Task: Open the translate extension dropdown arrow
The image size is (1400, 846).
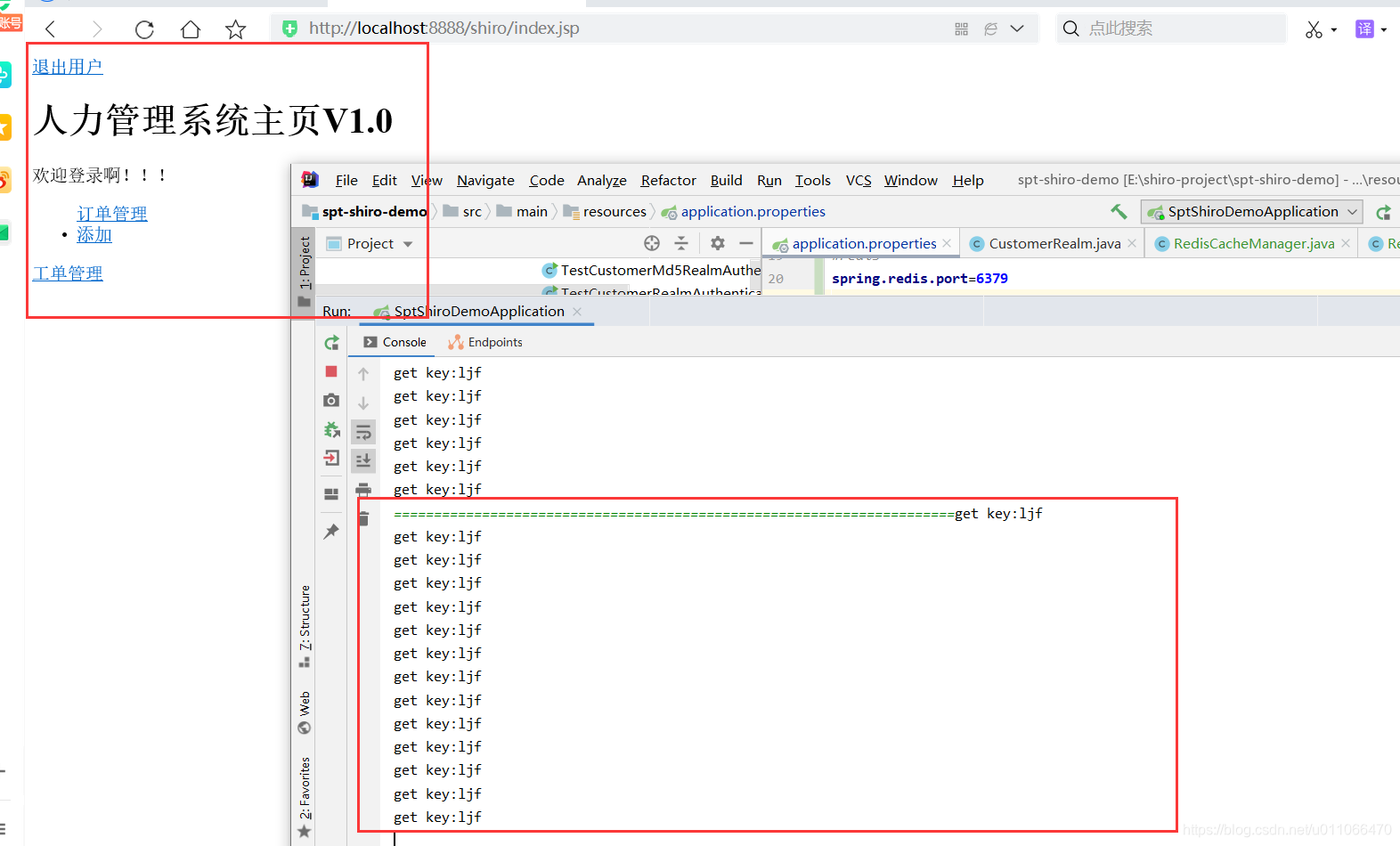Action: 1384,30
